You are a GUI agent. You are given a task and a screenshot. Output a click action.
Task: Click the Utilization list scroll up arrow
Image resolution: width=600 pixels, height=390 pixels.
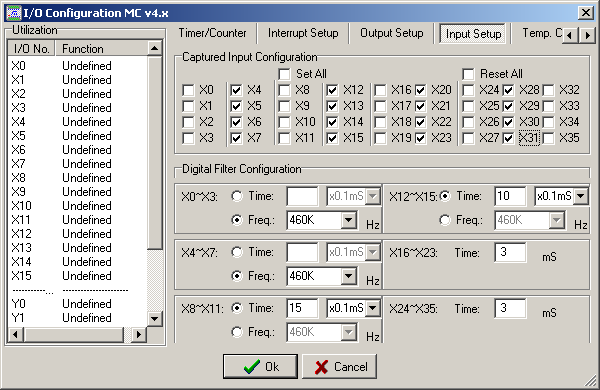(x=155, y=48)
